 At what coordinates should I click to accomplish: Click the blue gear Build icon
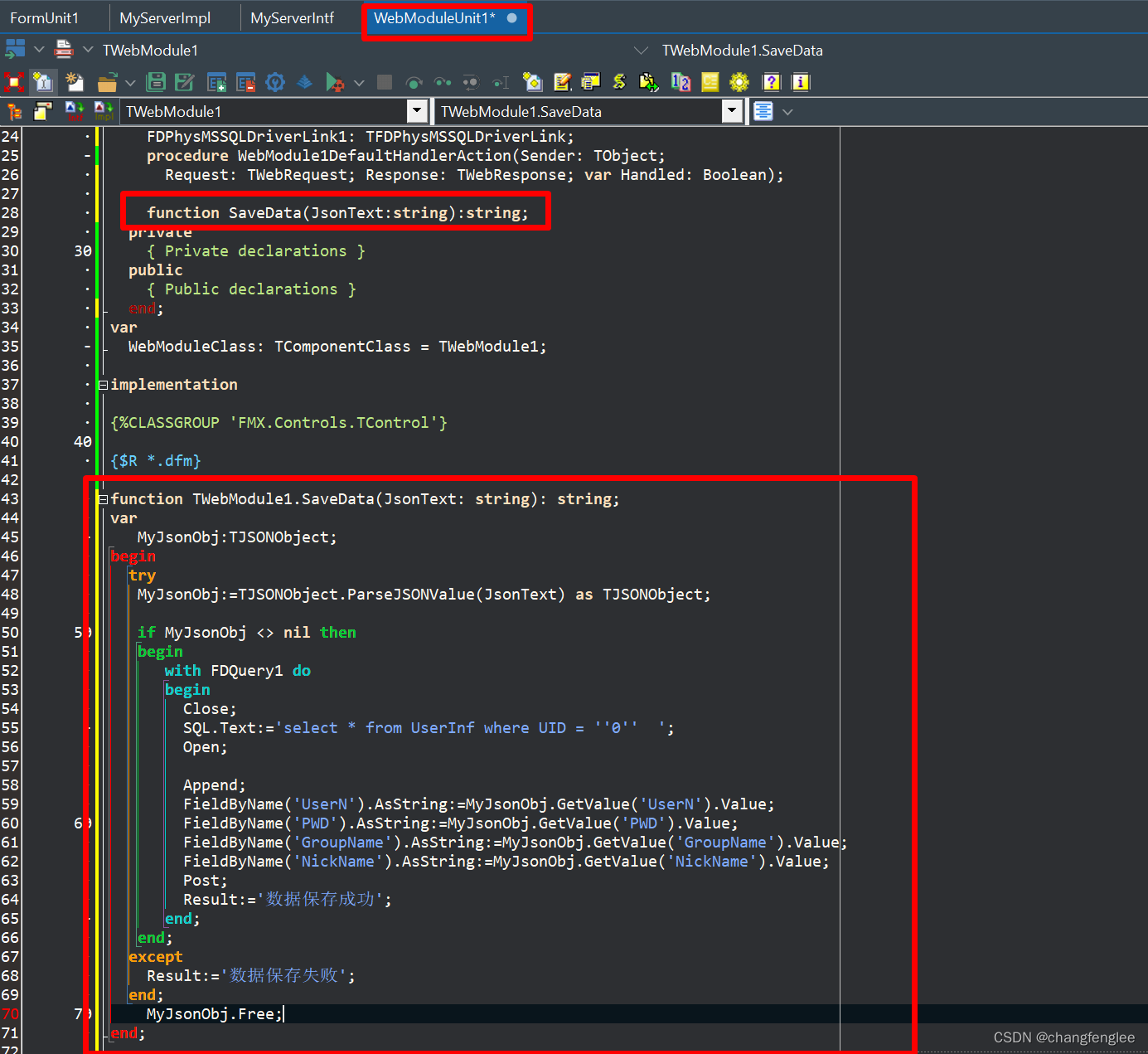[x=275, y=82]
